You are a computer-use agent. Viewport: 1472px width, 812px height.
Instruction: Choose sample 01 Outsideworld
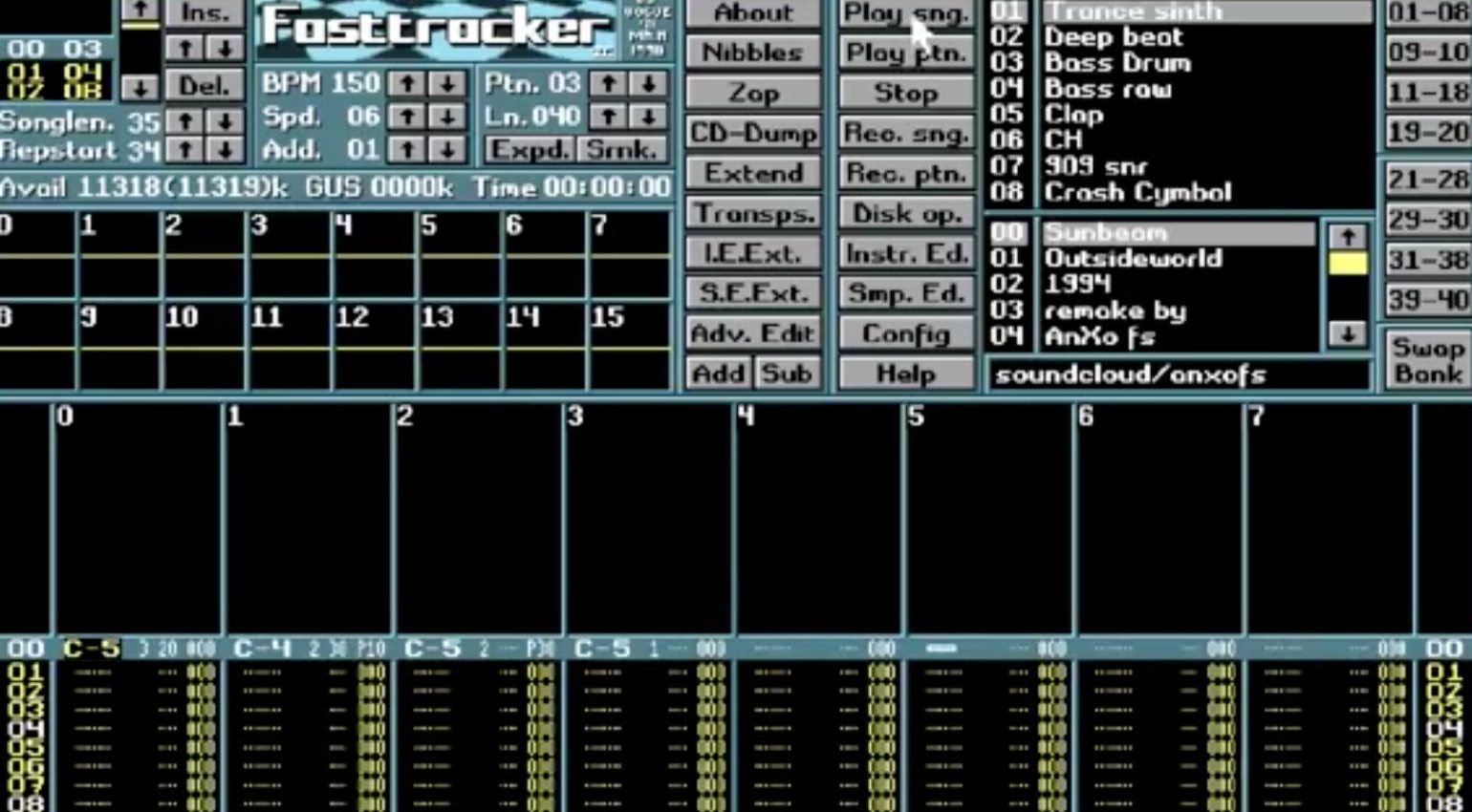pyautogui.click(x=1132, y=259)
